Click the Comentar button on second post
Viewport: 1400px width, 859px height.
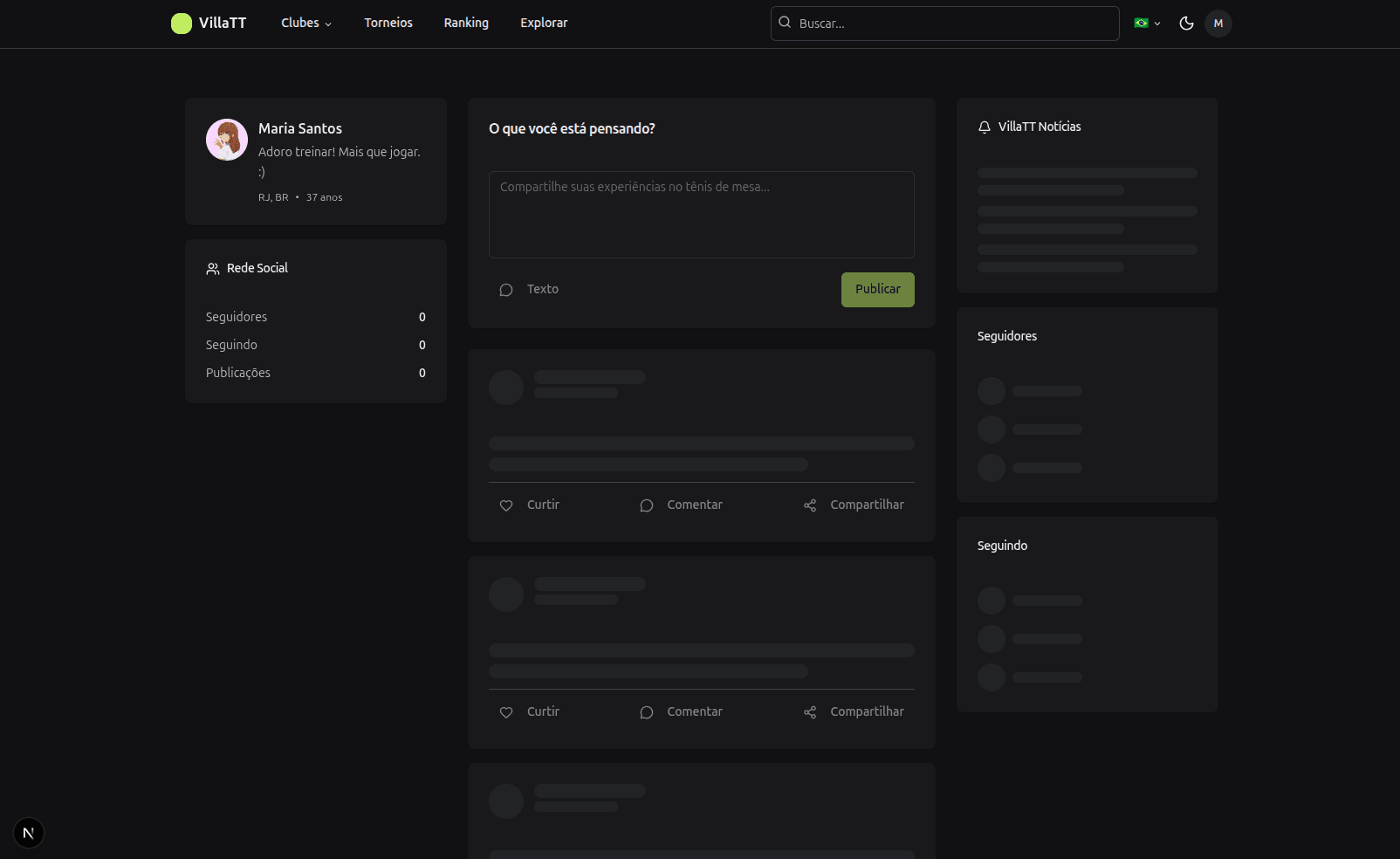pyautogui.click(x=682, y=712)
